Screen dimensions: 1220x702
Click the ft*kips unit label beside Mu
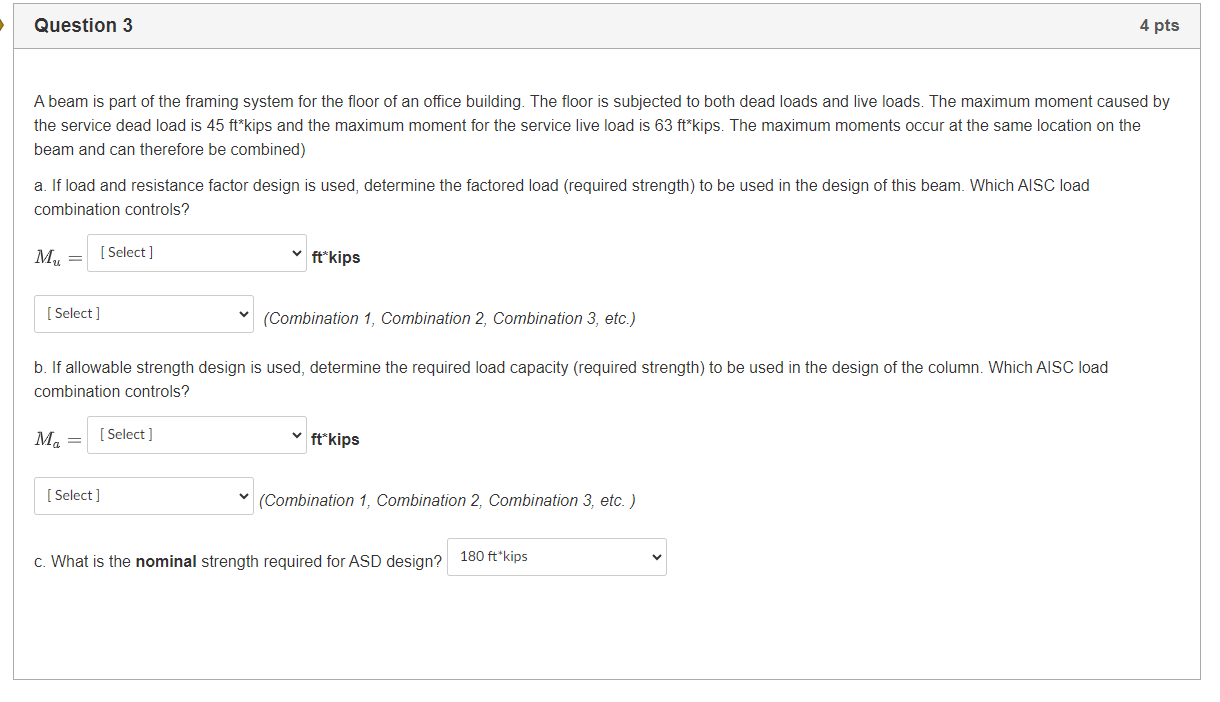point(336,257)
